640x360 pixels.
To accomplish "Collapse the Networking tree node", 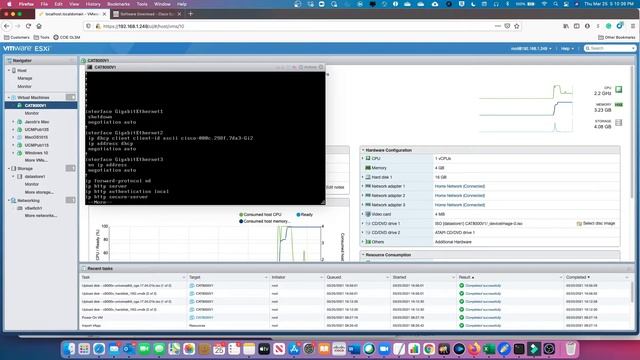I will tap(9, 200).
